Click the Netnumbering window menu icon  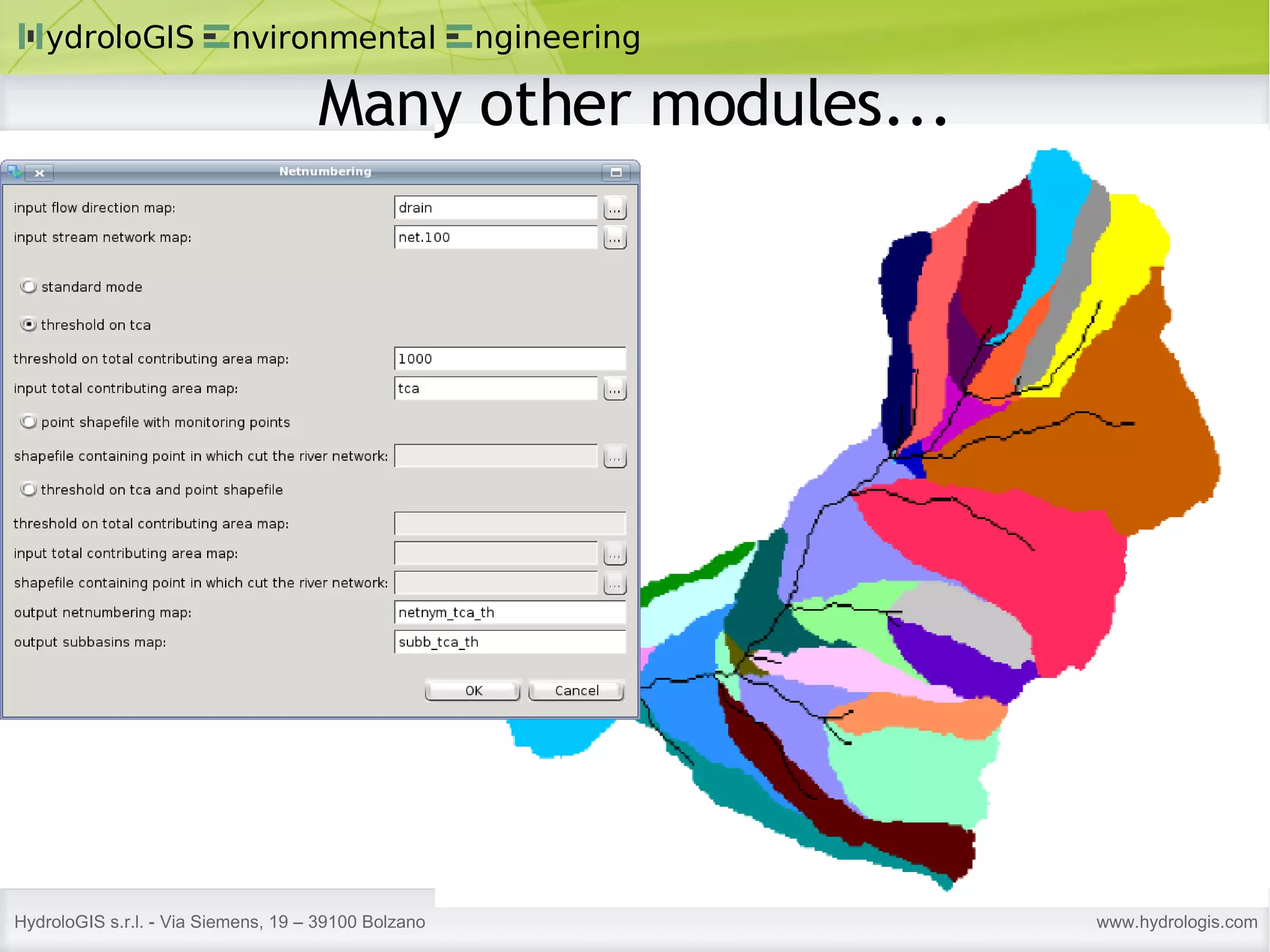tap(14, 172)
